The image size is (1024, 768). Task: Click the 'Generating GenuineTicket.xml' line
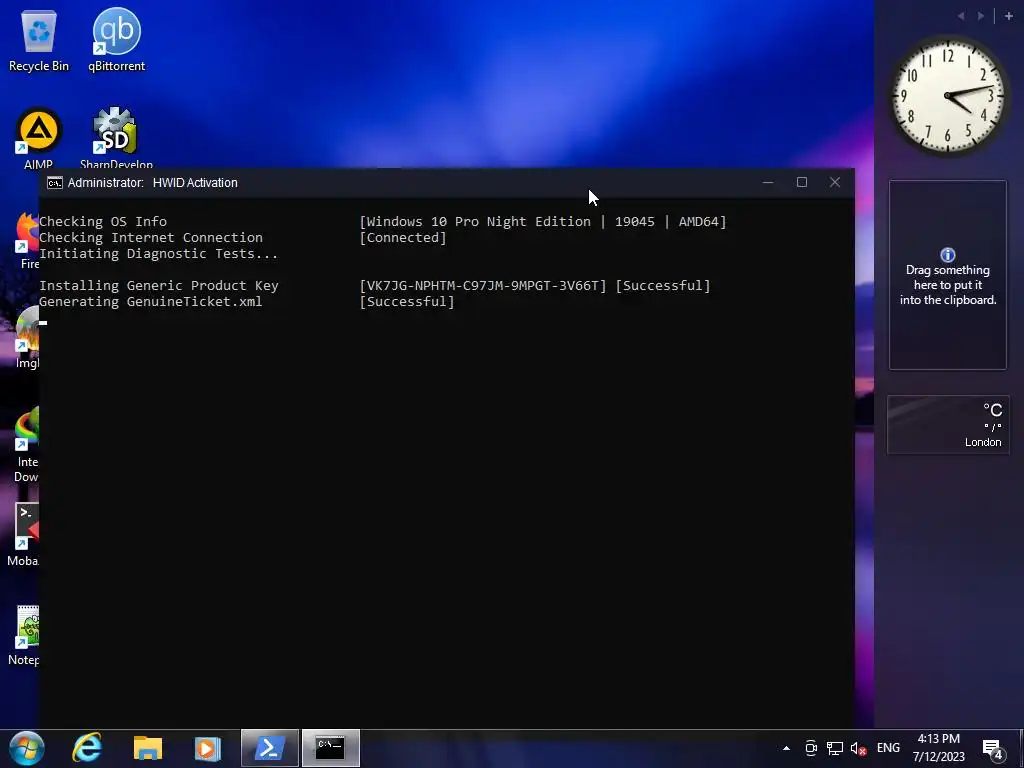[x=150, y=302]
